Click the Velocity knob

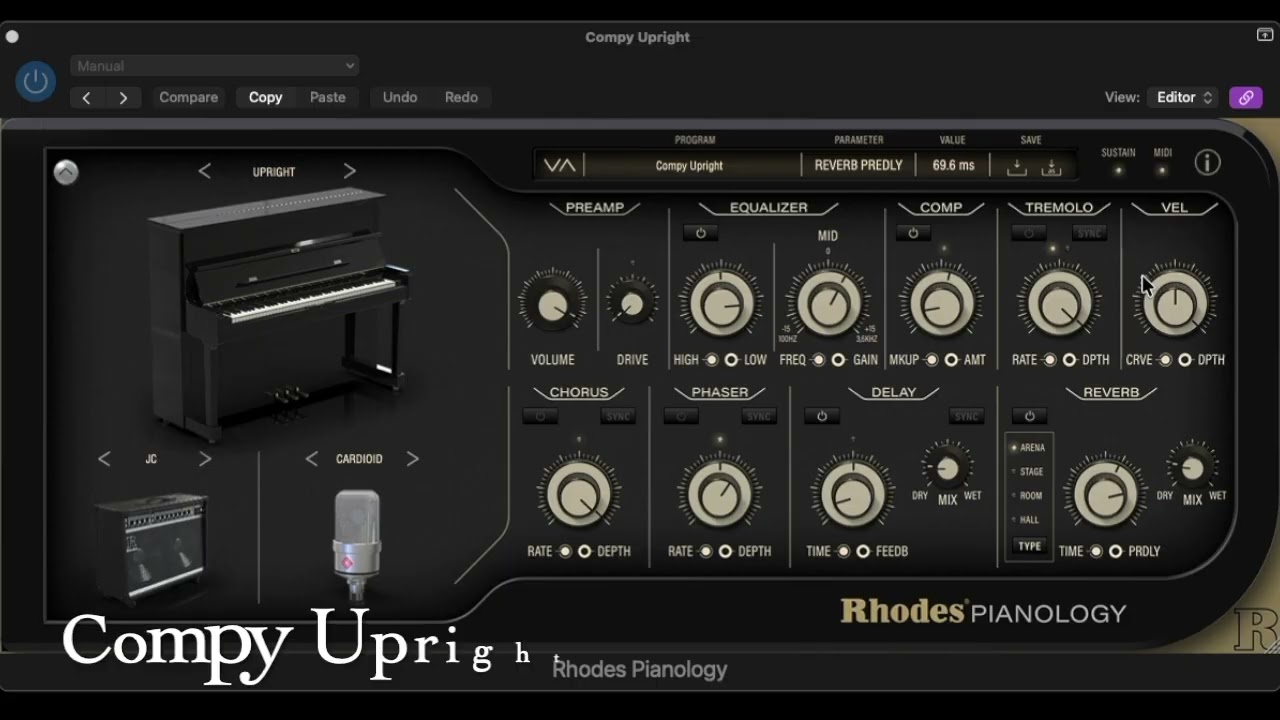tap(1175, 304)
